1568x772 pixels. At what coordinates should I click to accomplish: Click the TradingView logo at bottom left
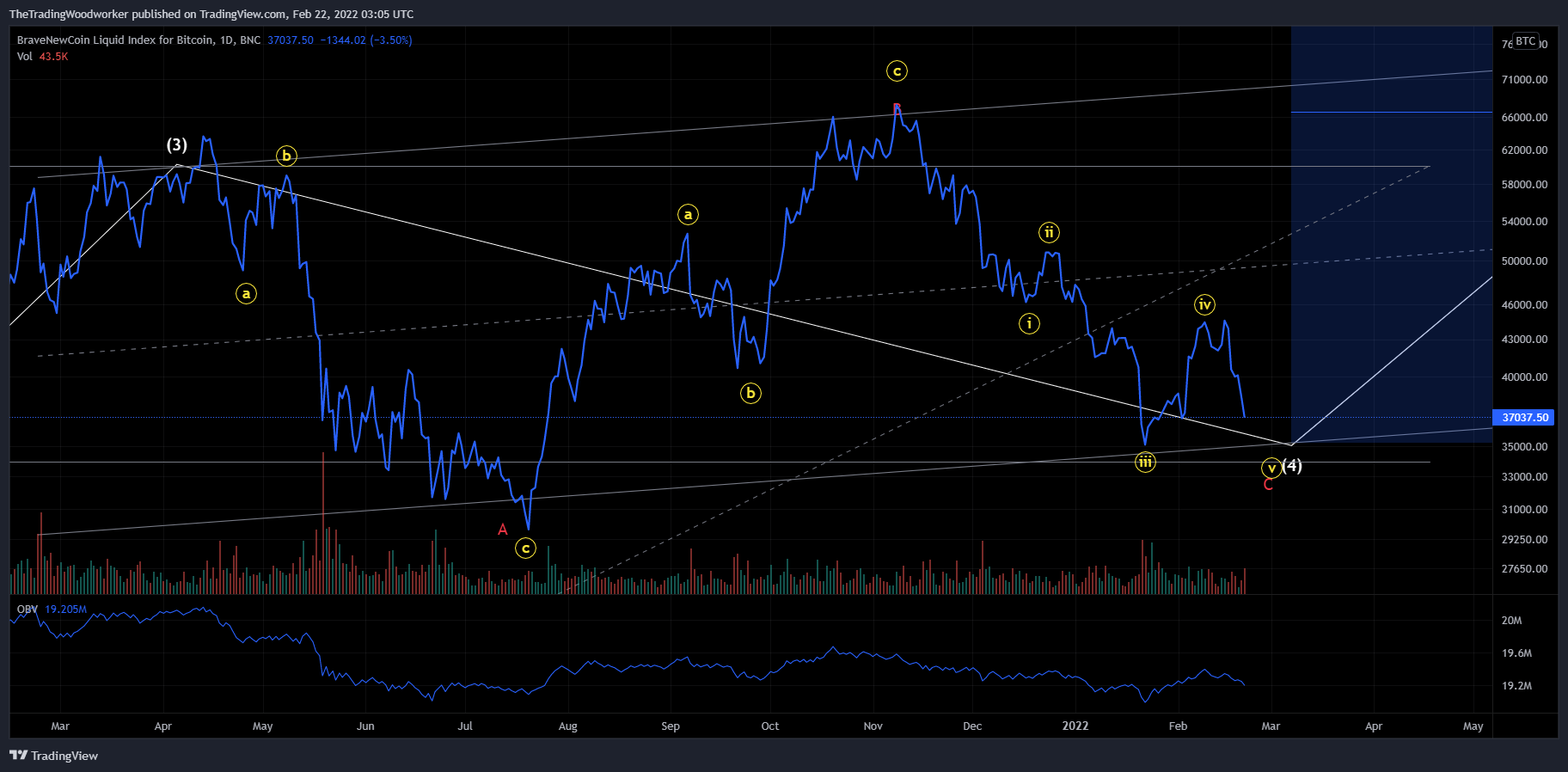click(x=53, y=756)
